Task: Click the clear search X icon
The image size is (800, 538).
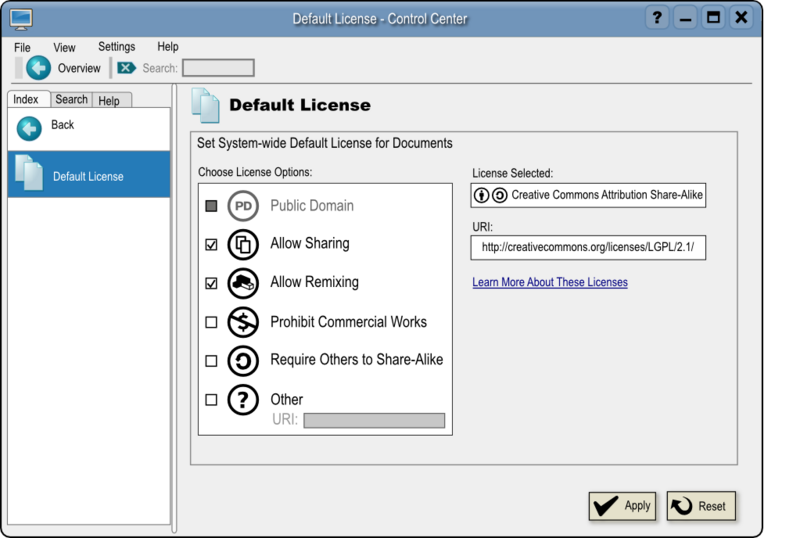Action: tap(126, 68)
